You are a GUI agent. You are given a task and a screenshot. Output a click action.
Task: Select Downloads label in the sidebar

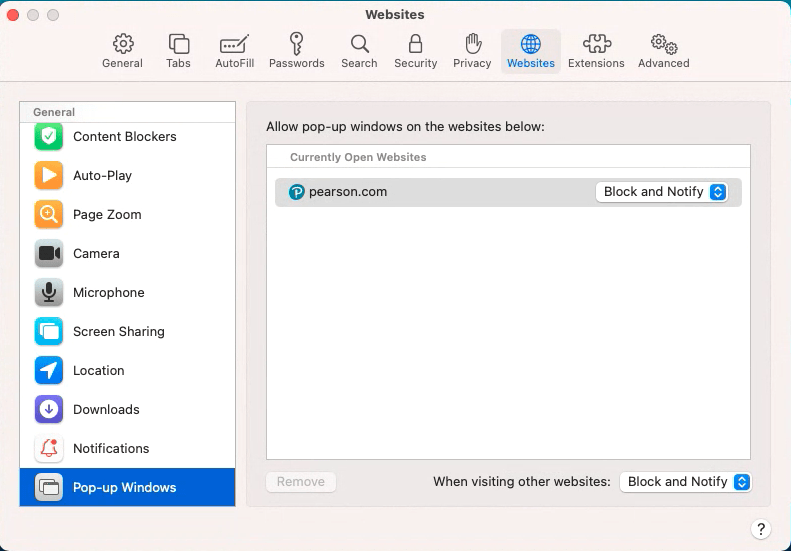tap(106, 409)
